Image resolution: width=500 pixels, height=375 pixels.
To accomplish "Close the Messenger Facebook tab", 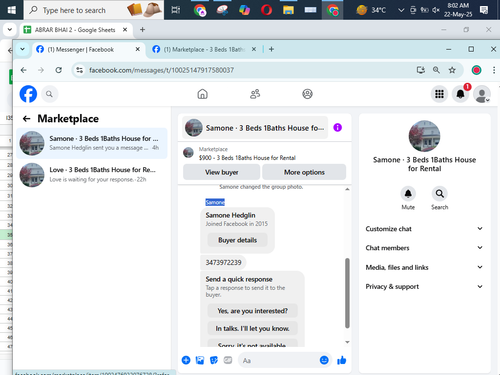I will pos(137,49).
